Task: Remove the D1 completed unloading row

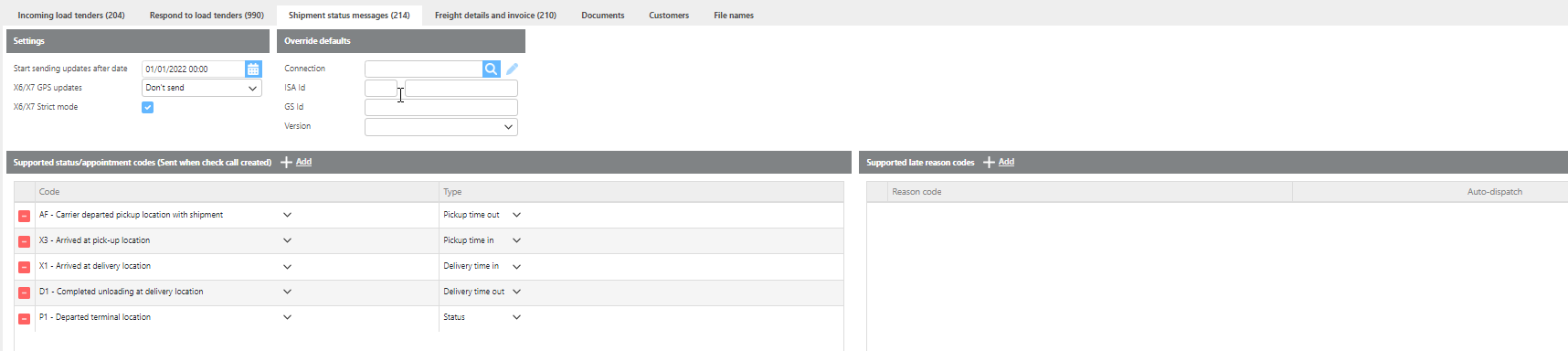Action: point(25,292)
